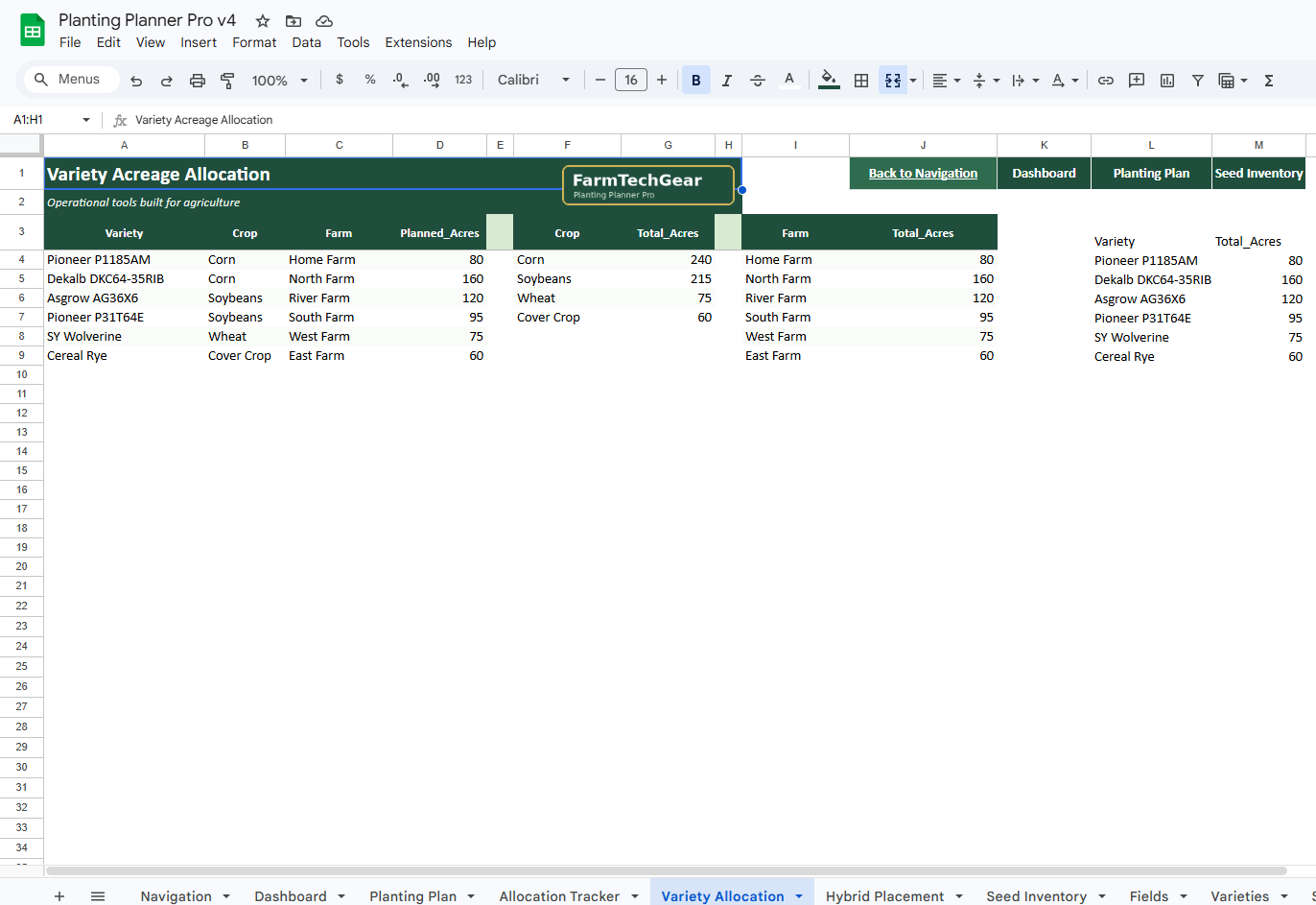Click the functions sigma icon
1316x905 pixels.
(x=1269, y=80)
